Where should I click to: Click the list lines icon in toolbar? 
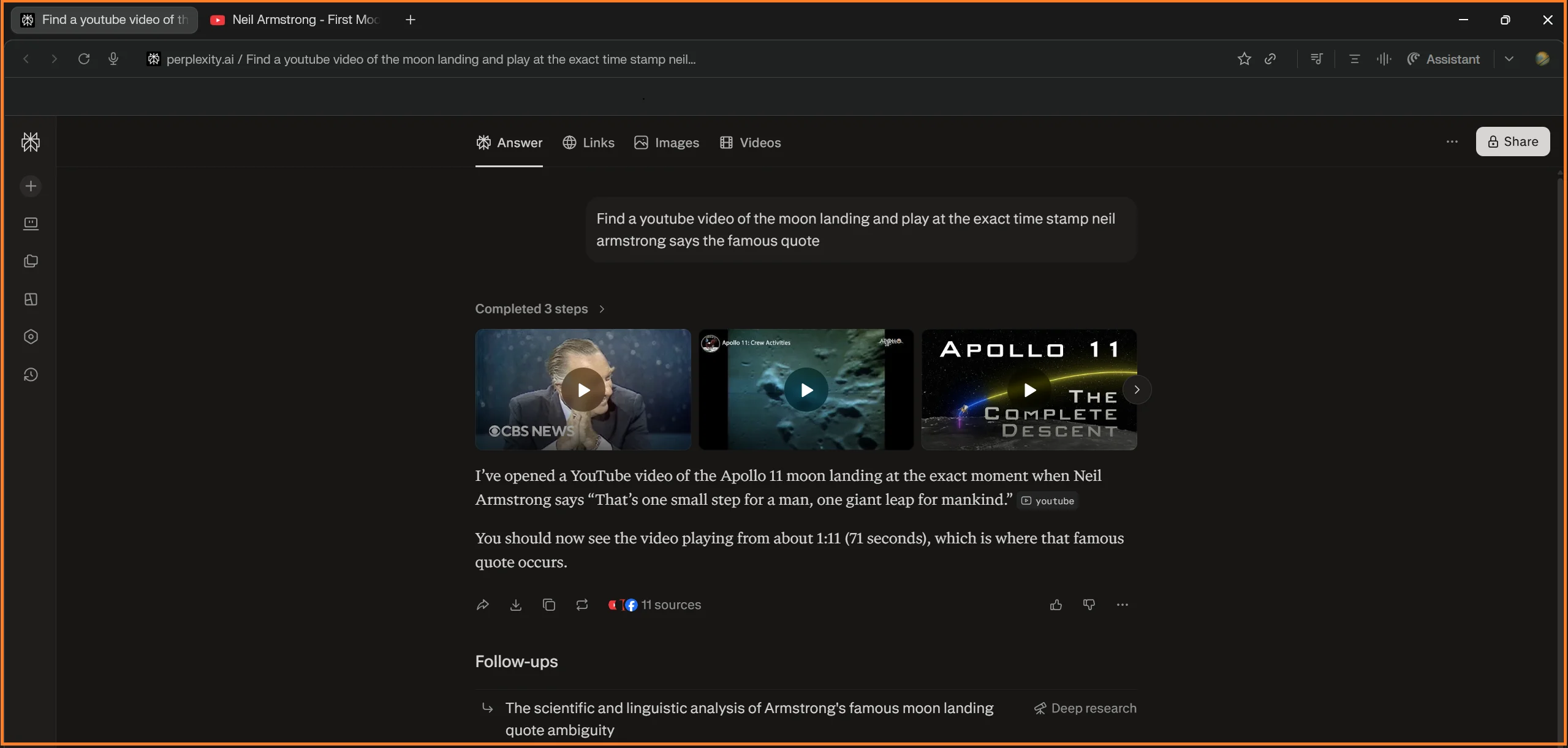[x=1354, y=59]
